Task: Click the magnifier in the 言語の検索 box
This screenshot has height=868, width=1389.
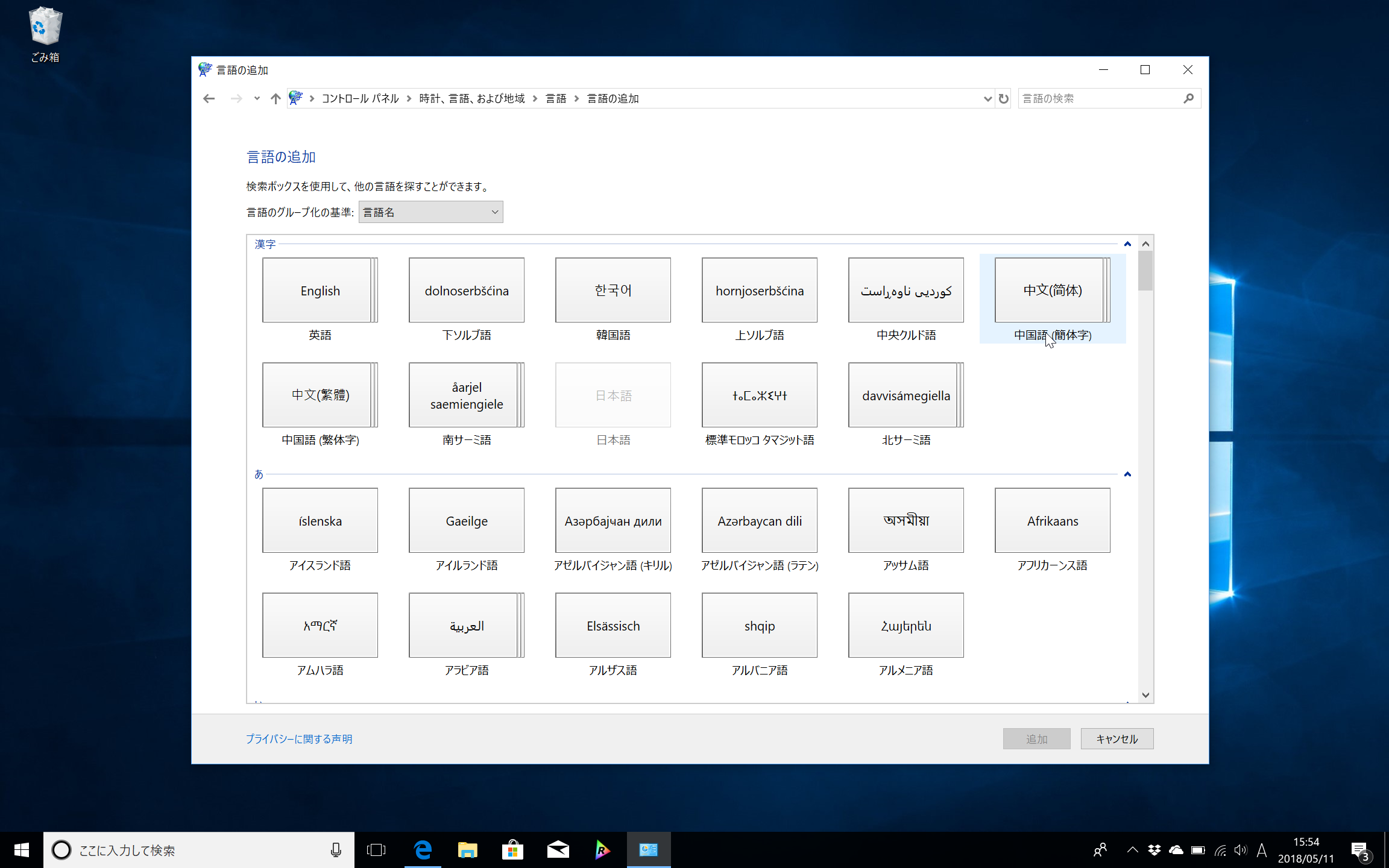Action: pos(1187,98)
